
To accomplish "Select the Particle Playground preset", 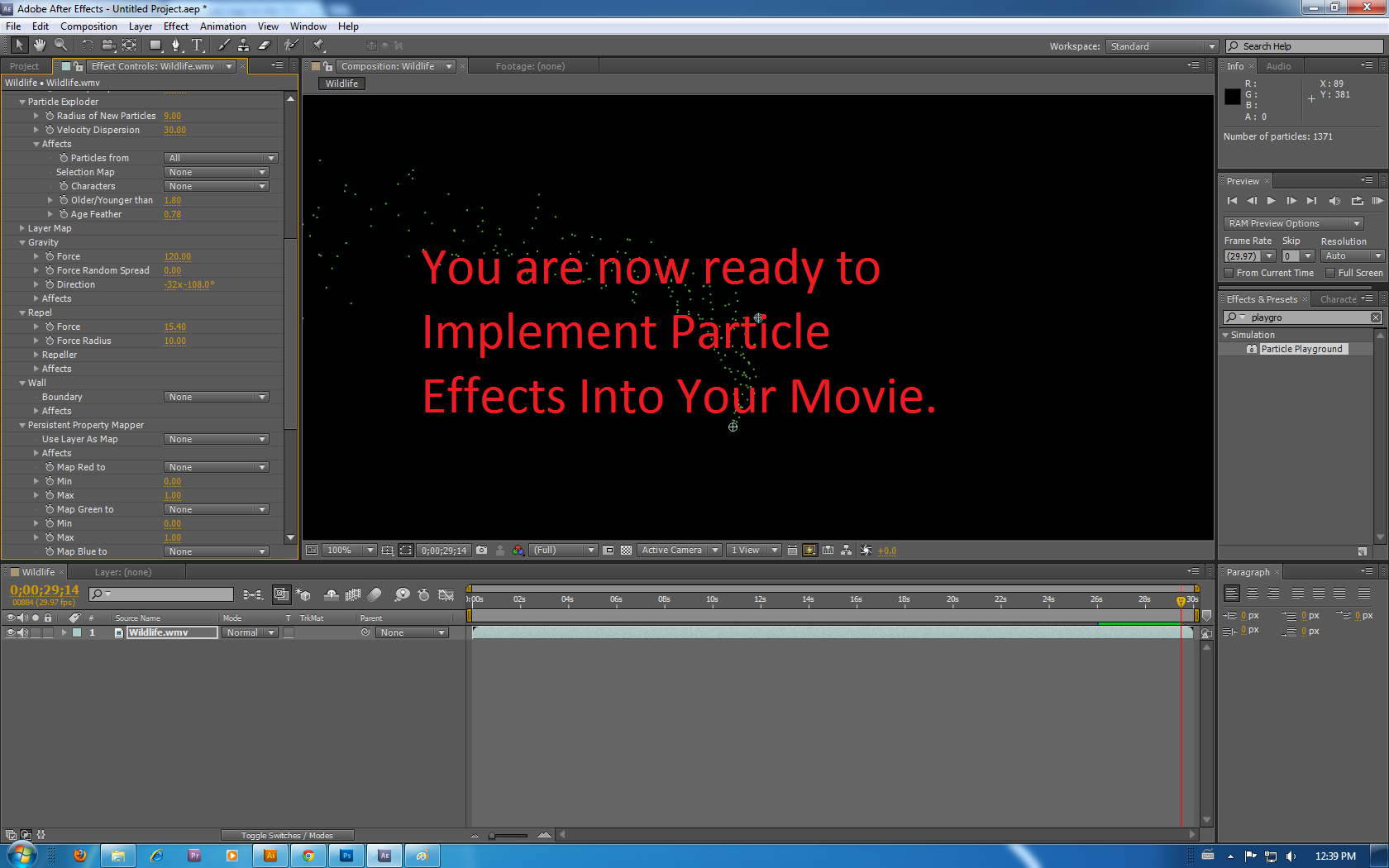I will pyautogui.click(x=1303, y=348).
